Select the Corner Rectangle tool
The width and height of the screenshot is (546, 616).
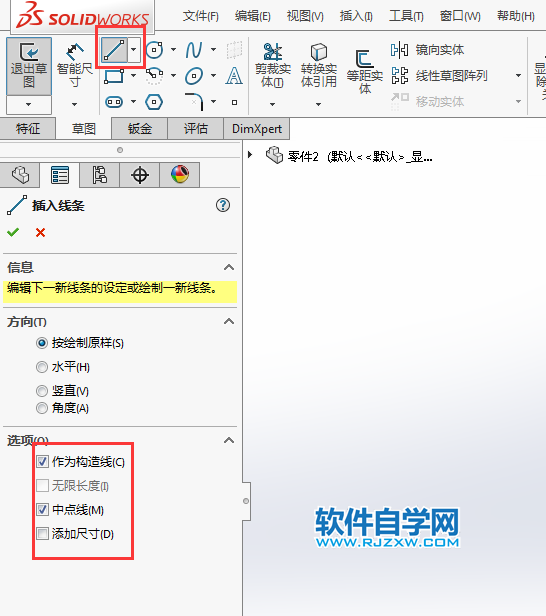coord(114,75)
